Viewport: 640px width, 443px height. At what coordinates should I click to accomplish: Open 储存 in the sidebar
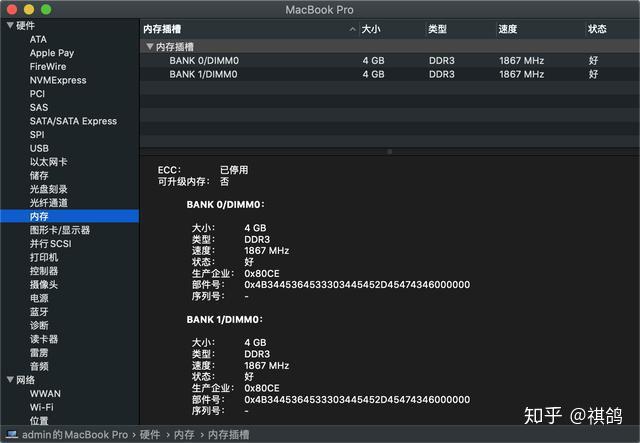39,176
